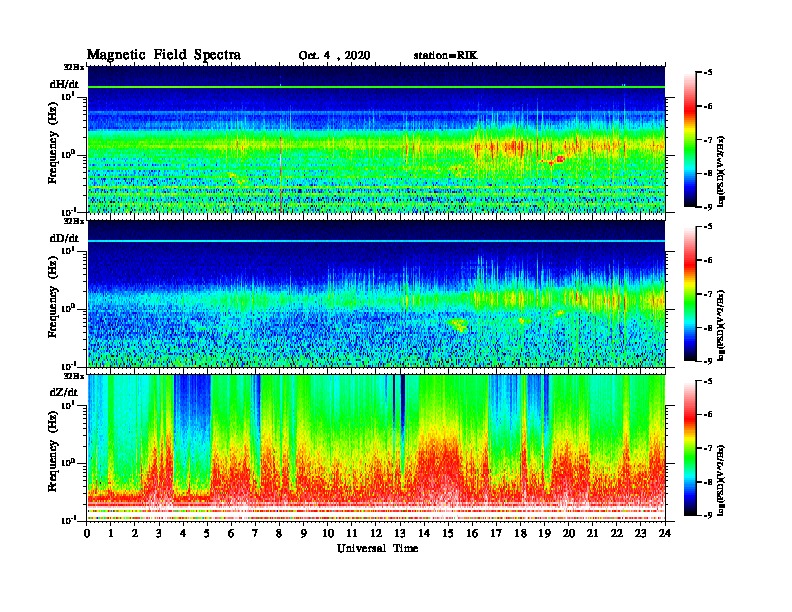Click the dH/dt panel label
The height and width of the screenshot is (612, 792).
tap(64, 84)
